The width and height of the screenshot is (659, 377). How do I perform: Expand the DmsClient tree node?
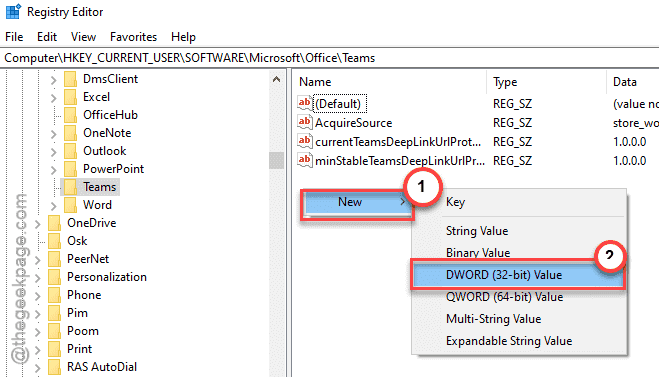pyautogui.click(x=53, y=79)
